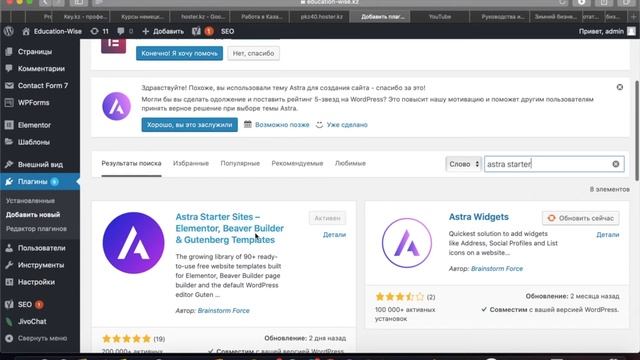The height and width of the screenshot is (360, 640).
Task: Open the updates counter showing 11
Action: pos(100,31)
